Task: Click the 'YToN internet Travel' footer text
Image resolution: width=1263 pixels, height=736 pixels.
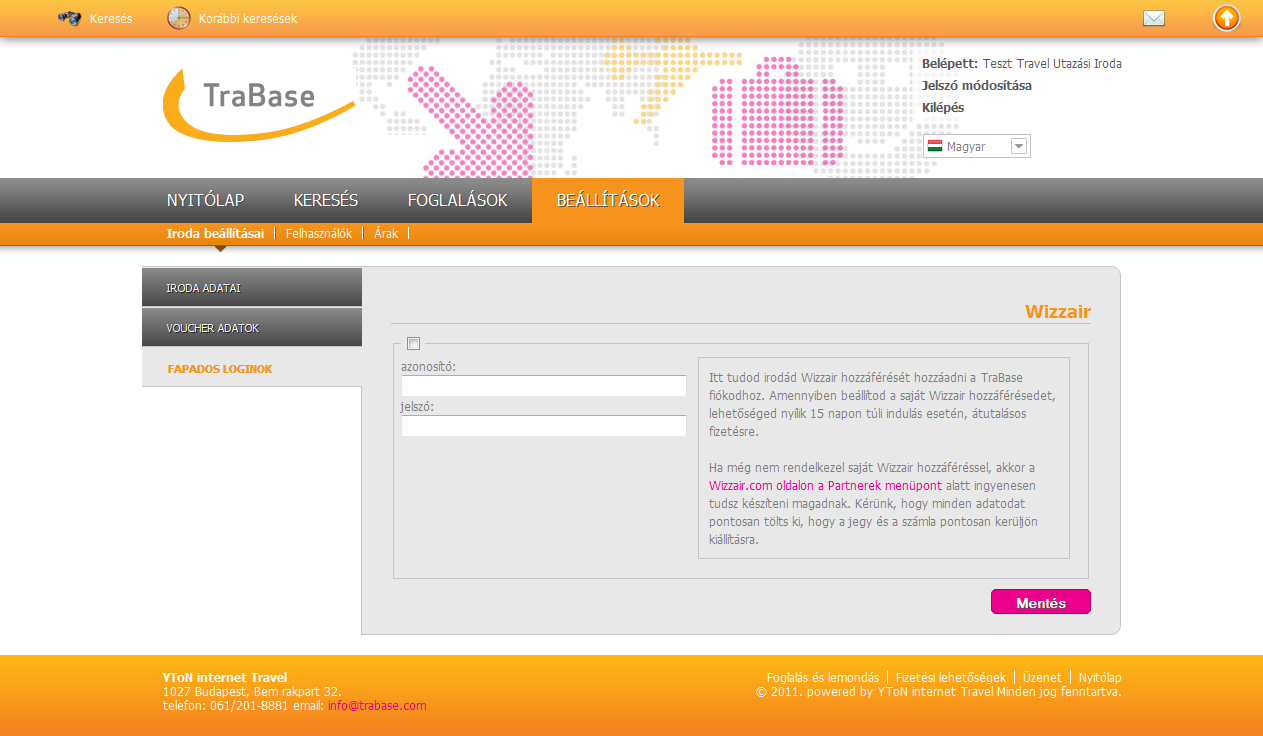Action: pos(225,677)
